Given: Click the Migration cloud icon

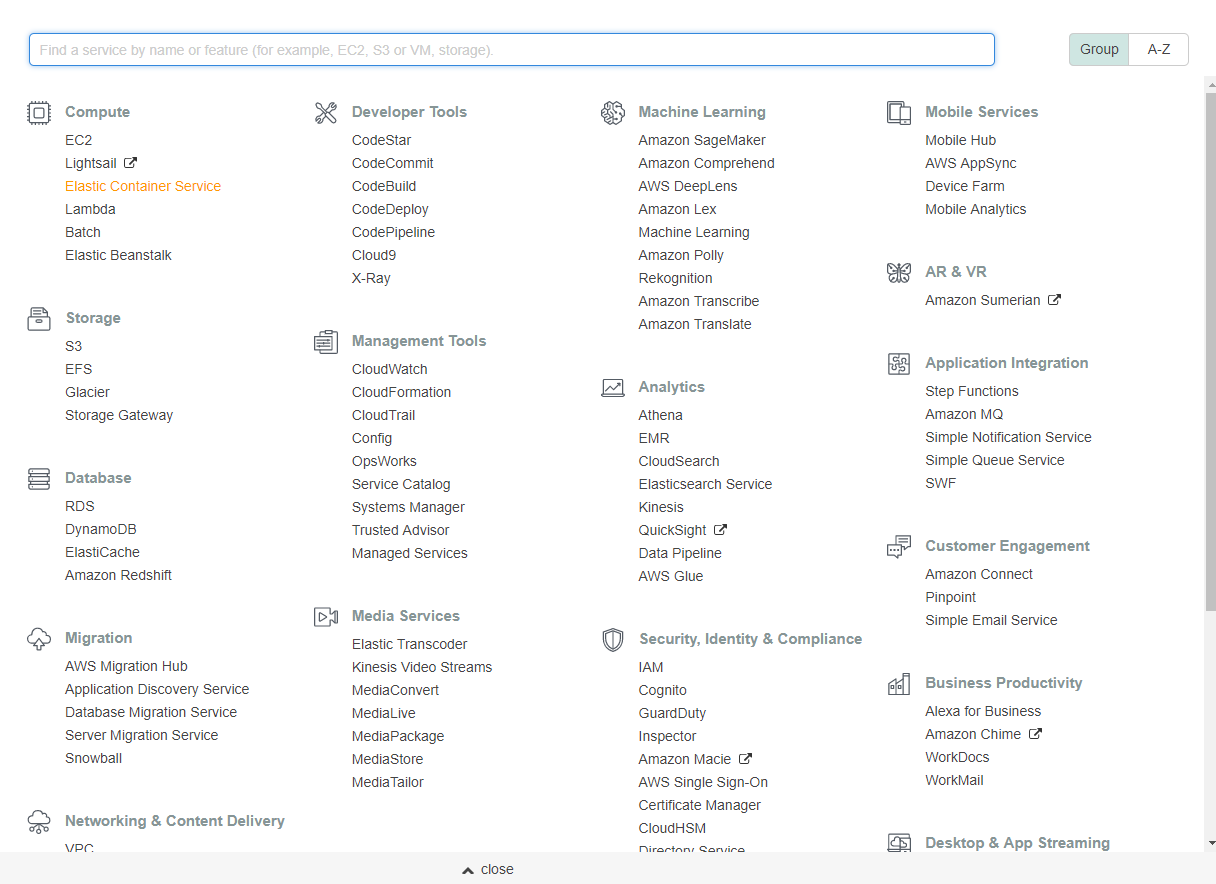Looking at the screenshot, I should [x=39, y=638].
